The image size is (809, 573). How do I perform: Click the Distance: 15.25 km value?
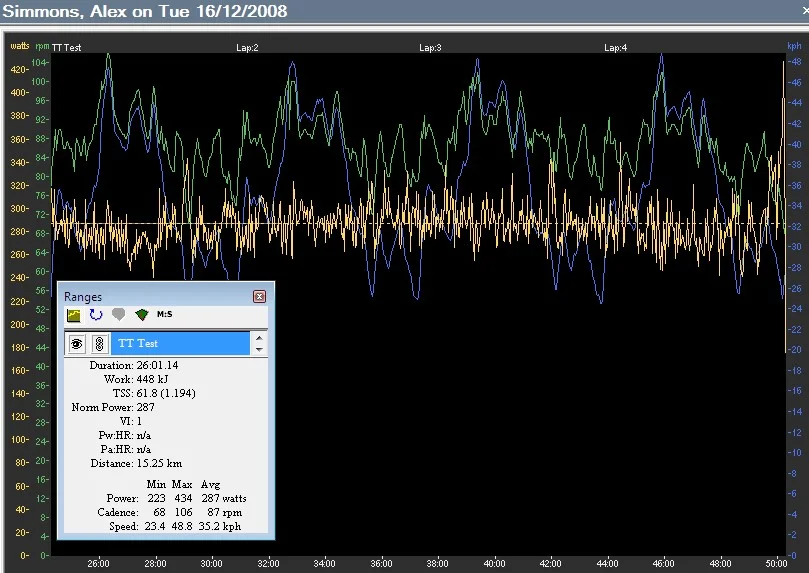point(159,463)
